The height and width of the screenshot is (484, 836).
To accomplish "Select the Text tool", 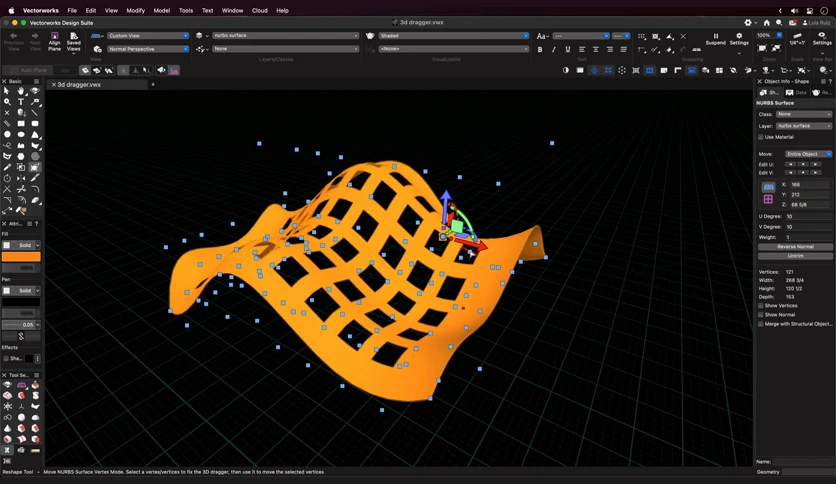I will click(21, 102).
